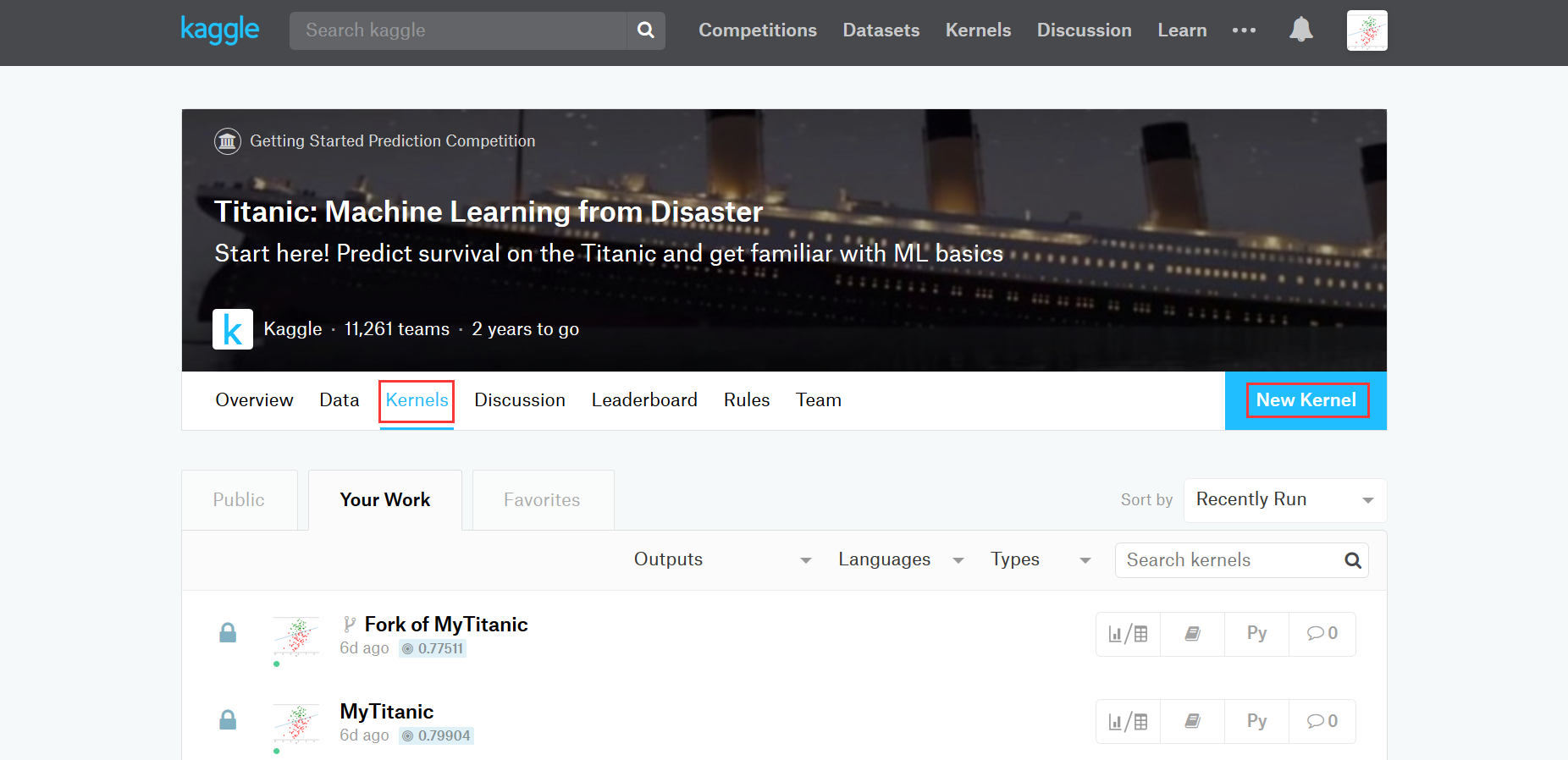Click Py language badge for Fork of MyTitanic

[1256, 634]
